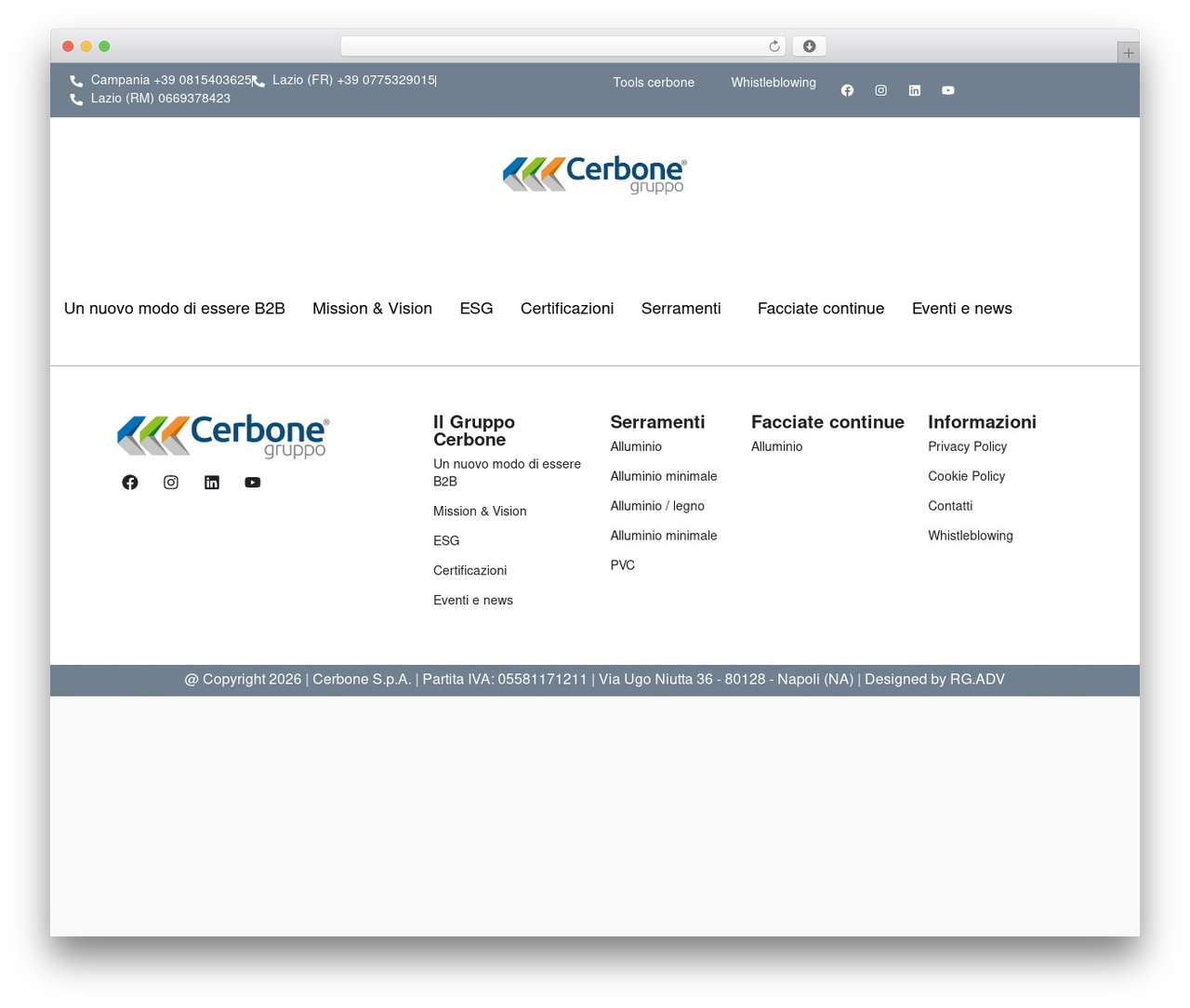Image resolution: width=1190 pixels, height=1008 pixels.
Task: Open the 'Tools cerbone' link in top bar
Action: pyautogui.click(x=654, y=83)
